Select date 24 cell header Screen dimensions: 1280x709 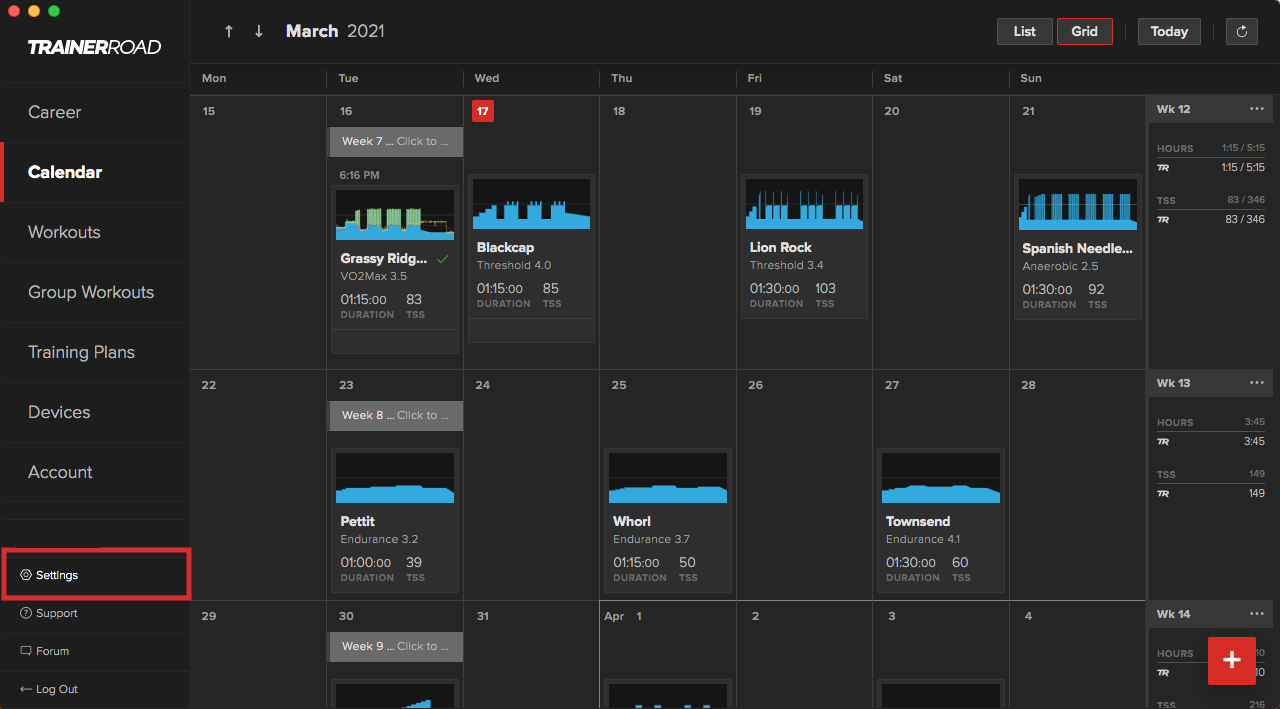coord(483,385)
